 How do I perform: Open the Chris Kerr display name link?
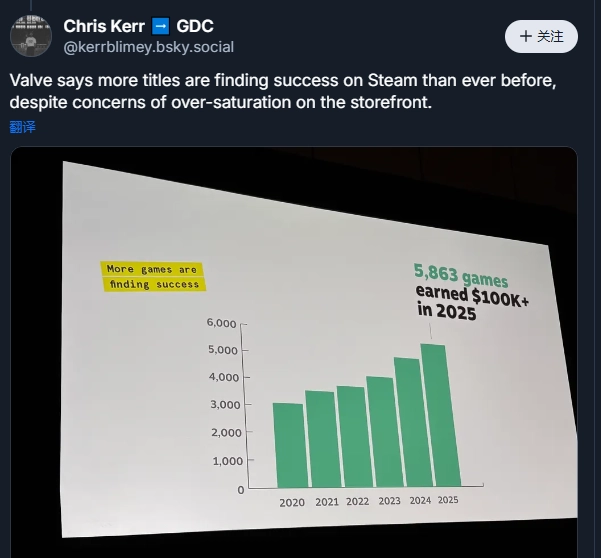pos(104,26)
